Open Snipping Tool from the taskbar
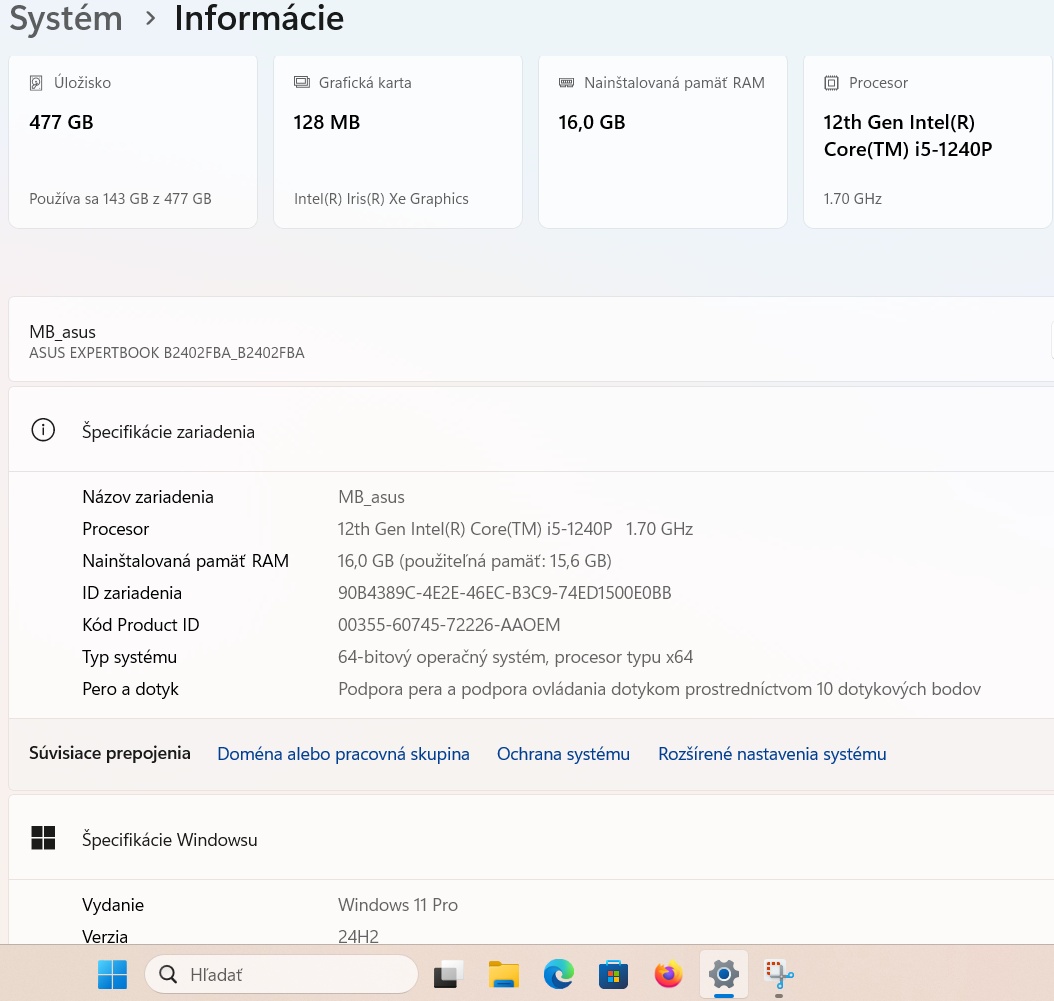This screenshot has height=1001, width=1054. coord(778,974)
